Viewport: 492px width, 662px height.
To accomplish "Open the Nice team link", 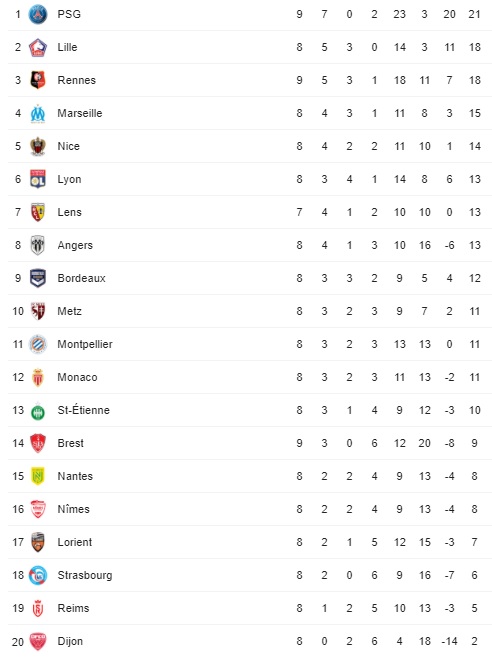I will coord(68,146).
